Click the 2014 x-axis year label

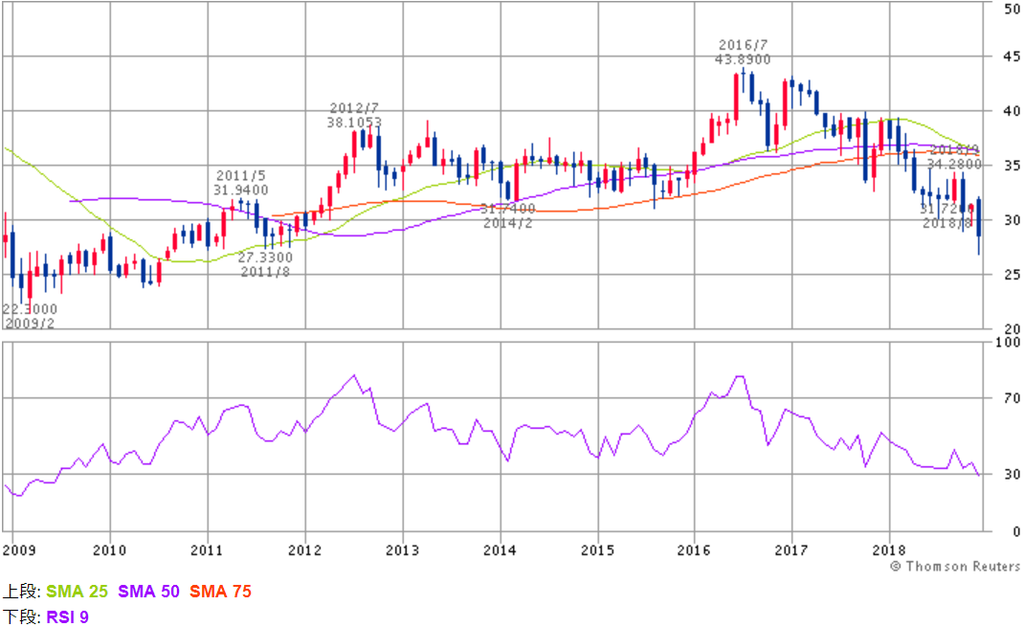[500, 550]
